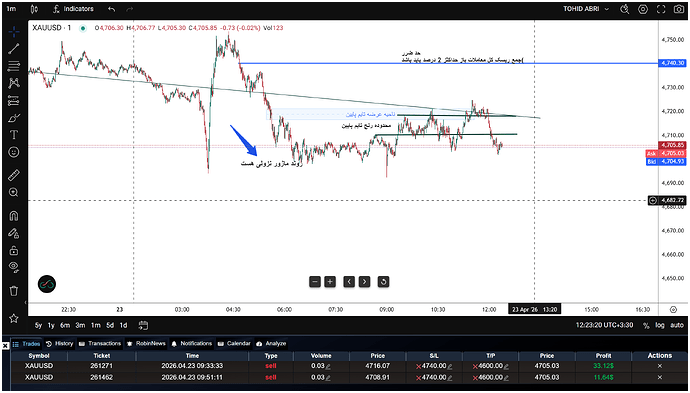Screen dimensions: 690x393
Task: Open the Fibonacci retracement tools
Action: [x=14, y=66]
